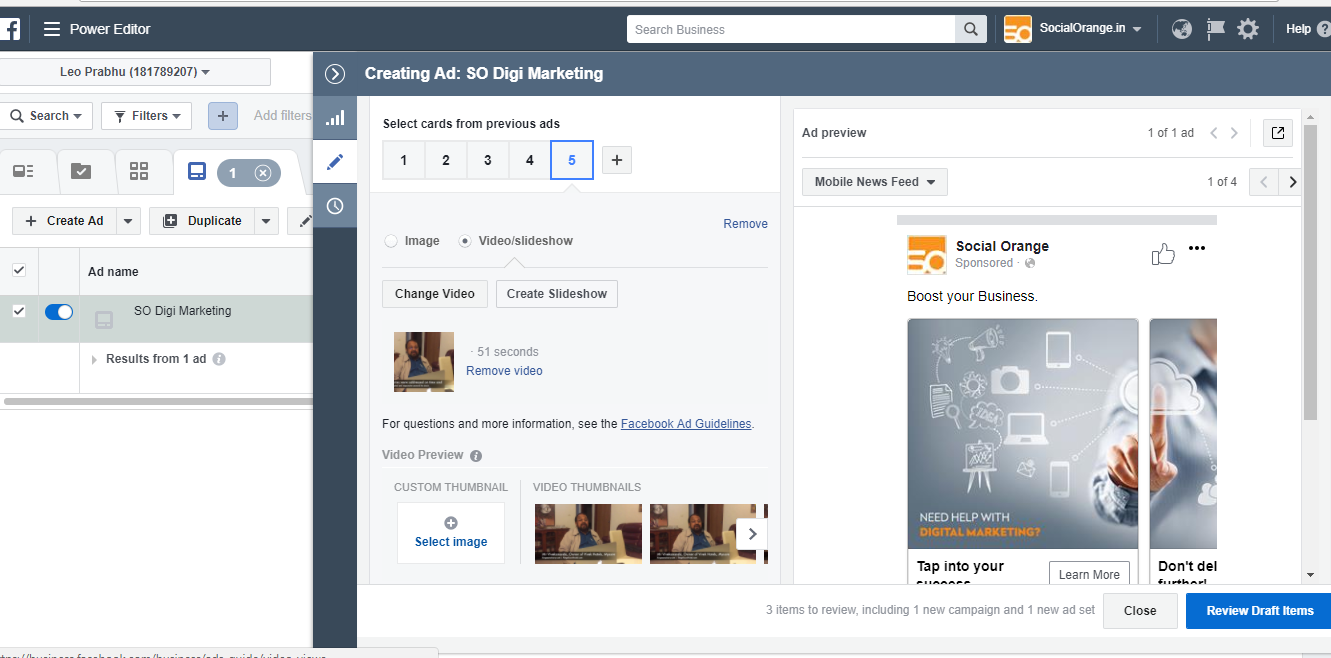The height and width of the screenshot is (658, 1331).
Task: Check the Ad name header checkbox
Action: (18, 271)
